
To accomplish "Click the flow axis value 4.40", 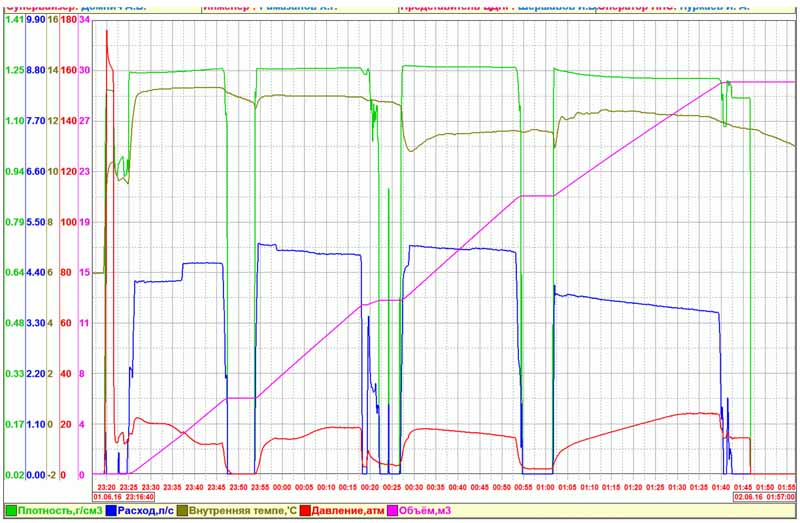I will [x=36, y=272].
